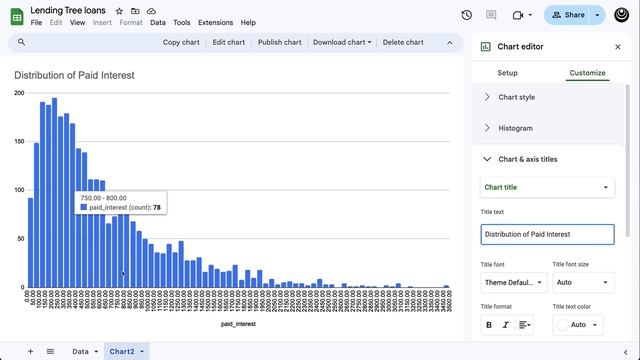The width and height of the screenshot is (640, 360).
Task: Click Delete chart button
Action: point(403,42)
